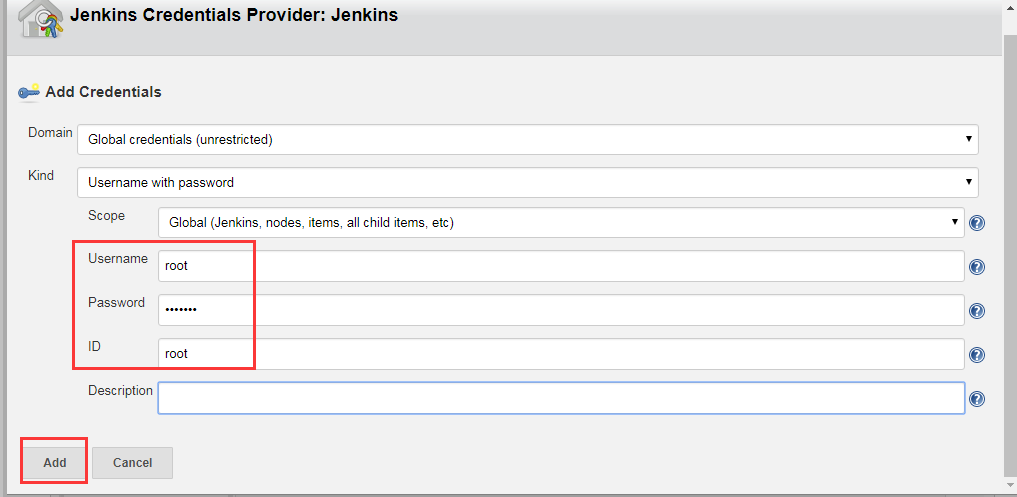Open the Scope selection dropdown
Screen dimensions: 1017x497
click(x=560, y=223)
